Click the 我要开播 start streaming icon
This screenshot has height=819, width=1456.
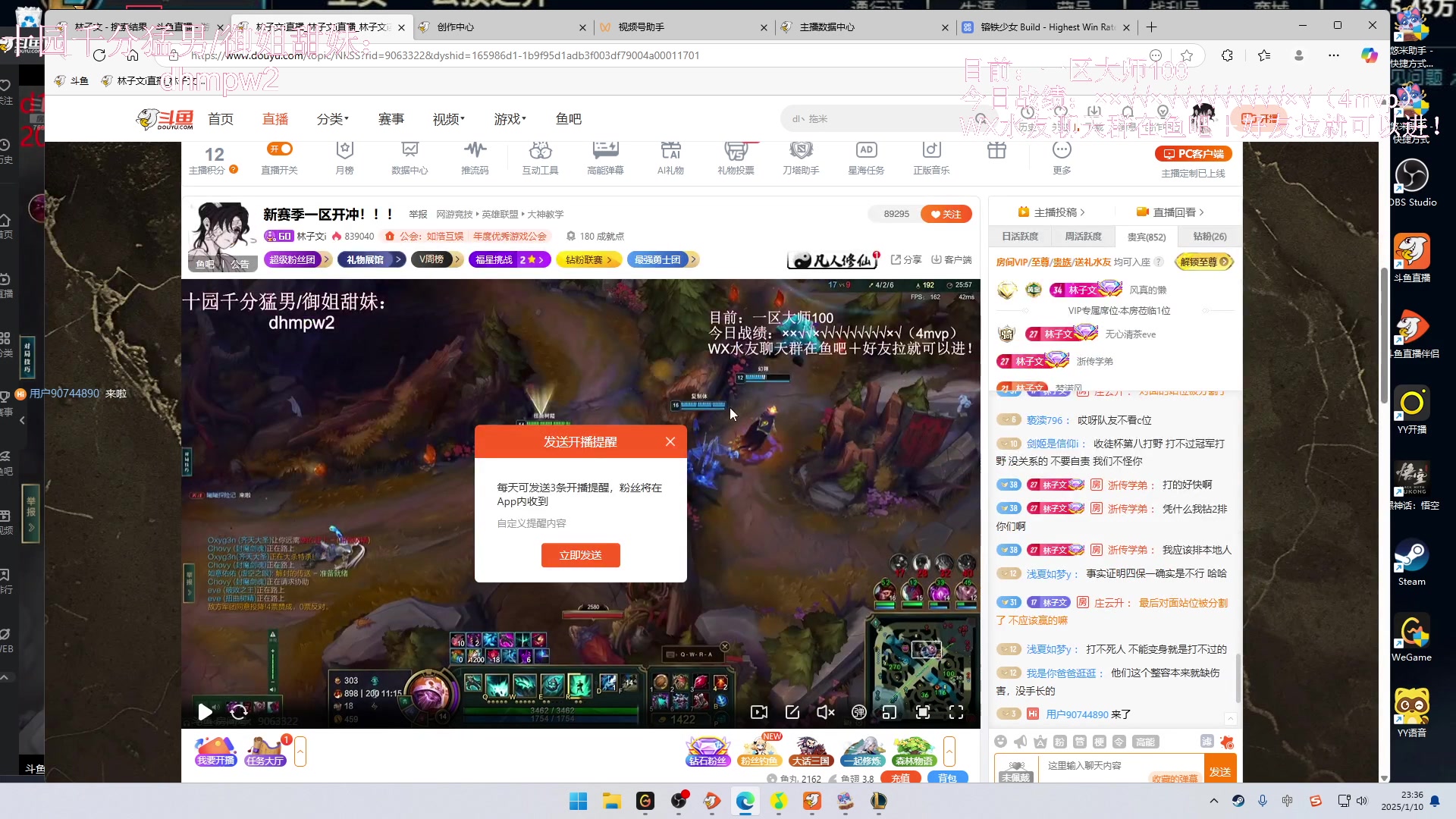click(x=216, y=752)
